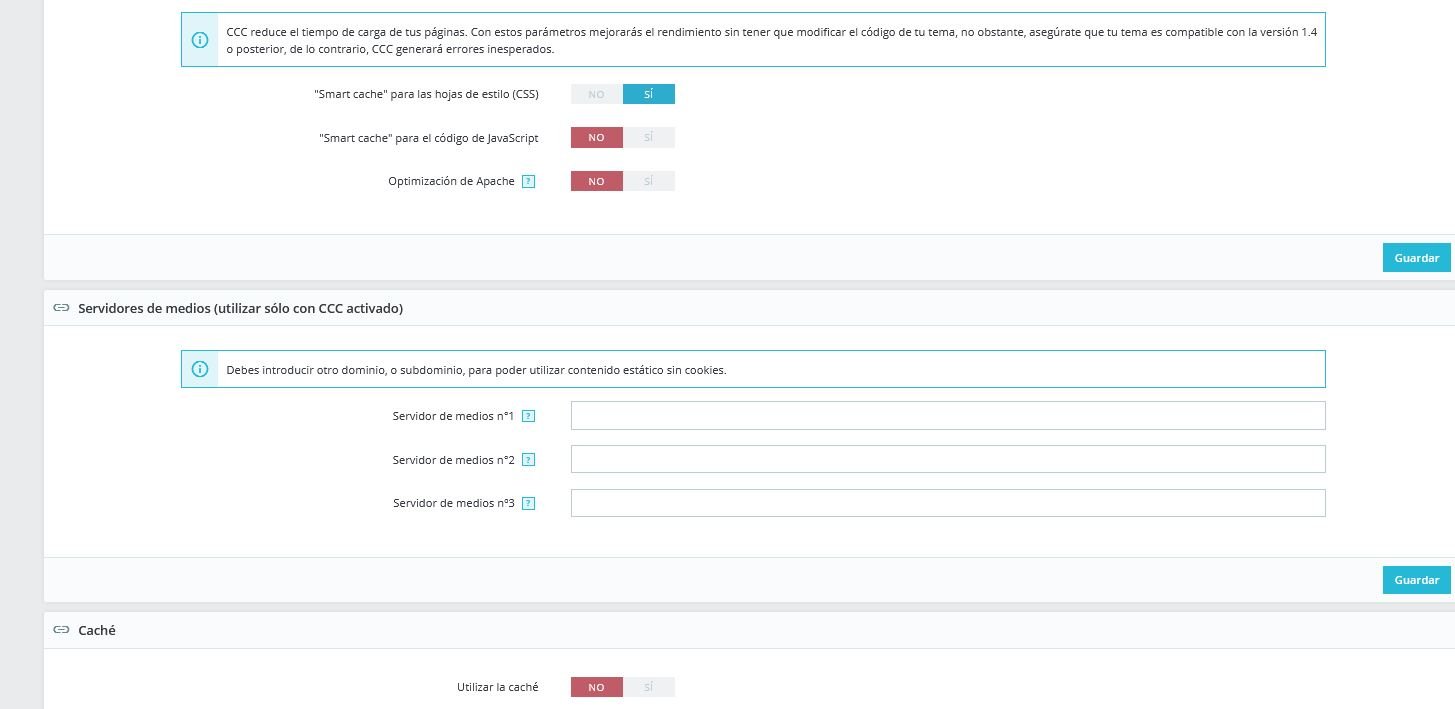Click into the Servidor de medios n°2 field

tap(947, 460)
